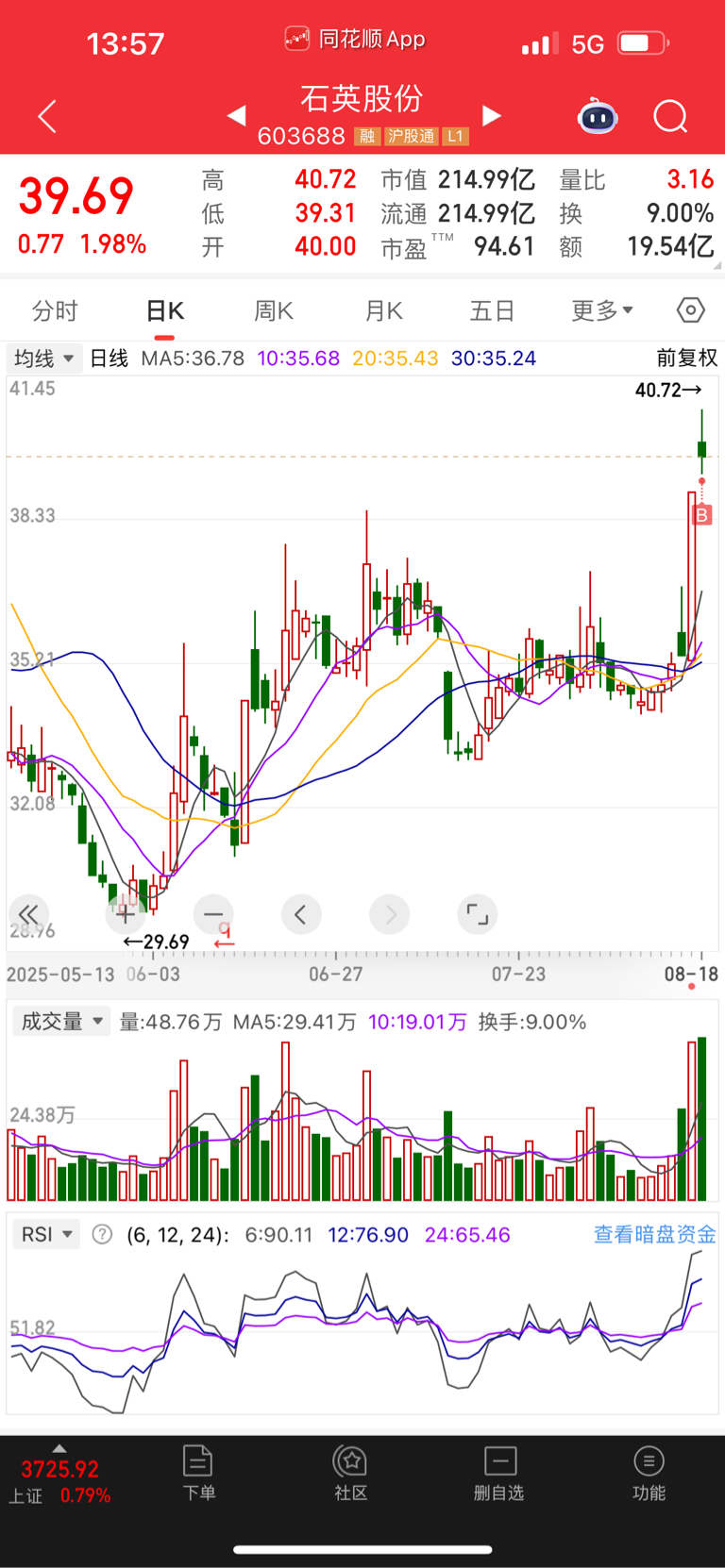Open RSI help question mark

[x=102, y=1234]
